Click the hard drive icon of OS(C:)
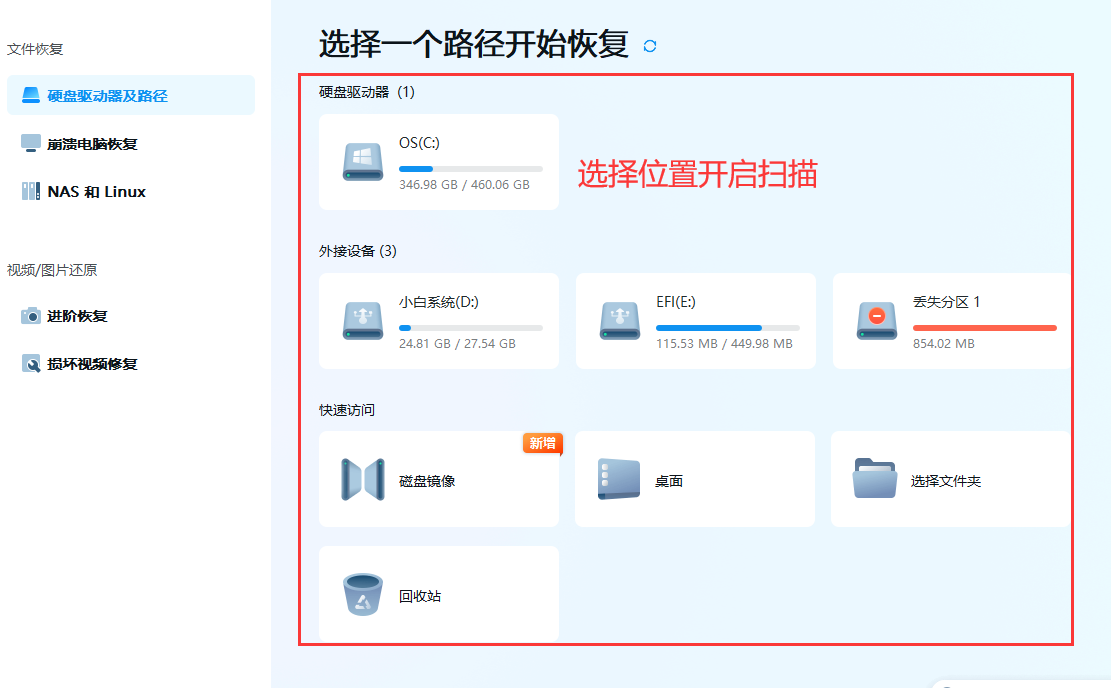Viewport: 1111px width, 688px height. tap(362, 162)
